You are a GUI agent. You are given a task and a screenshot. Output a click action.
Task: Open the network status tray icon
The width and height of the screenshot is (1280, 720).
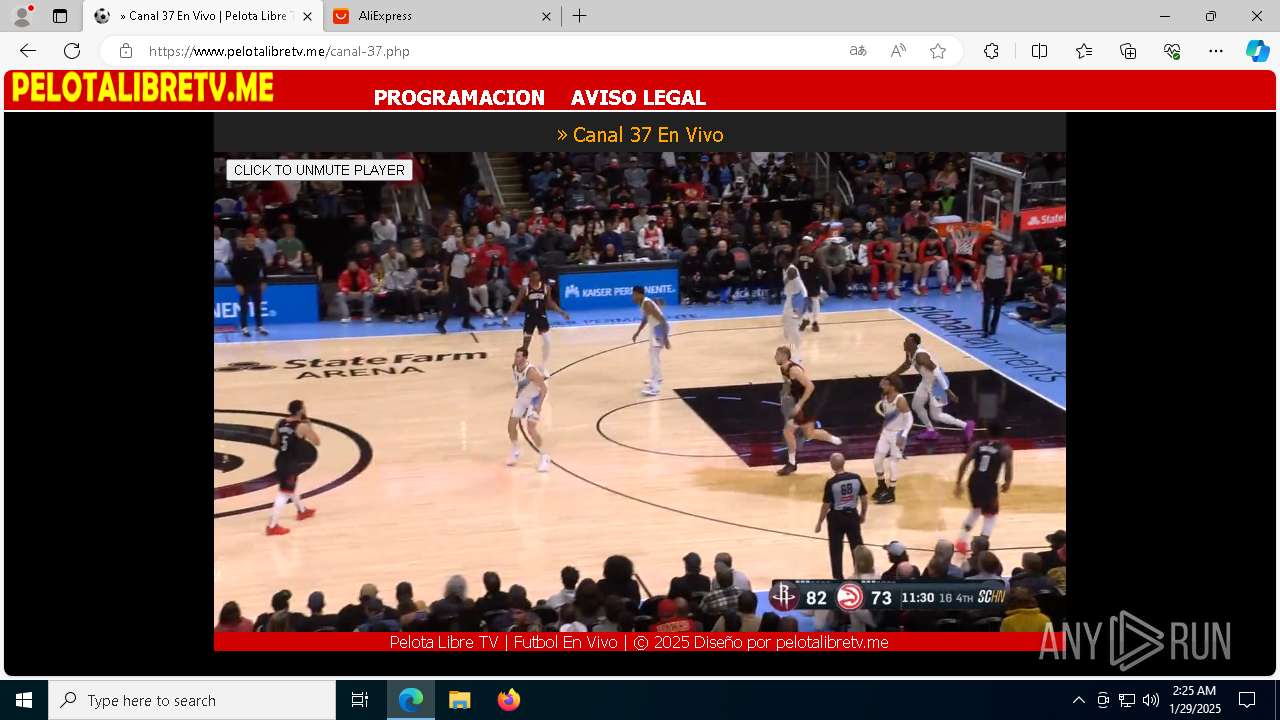pos(1127,700)
